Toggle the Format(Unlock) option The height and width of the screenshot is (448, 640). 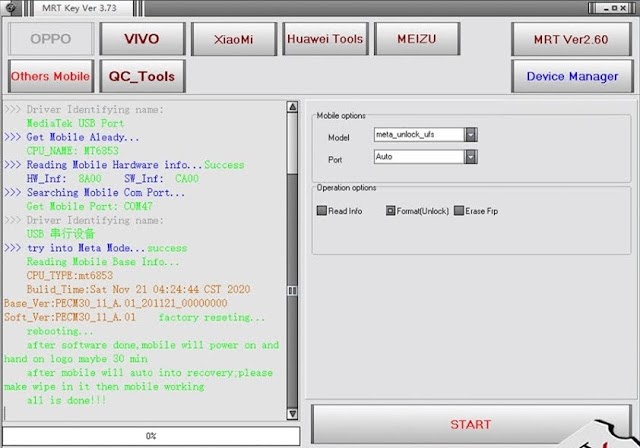click(391, 211)
